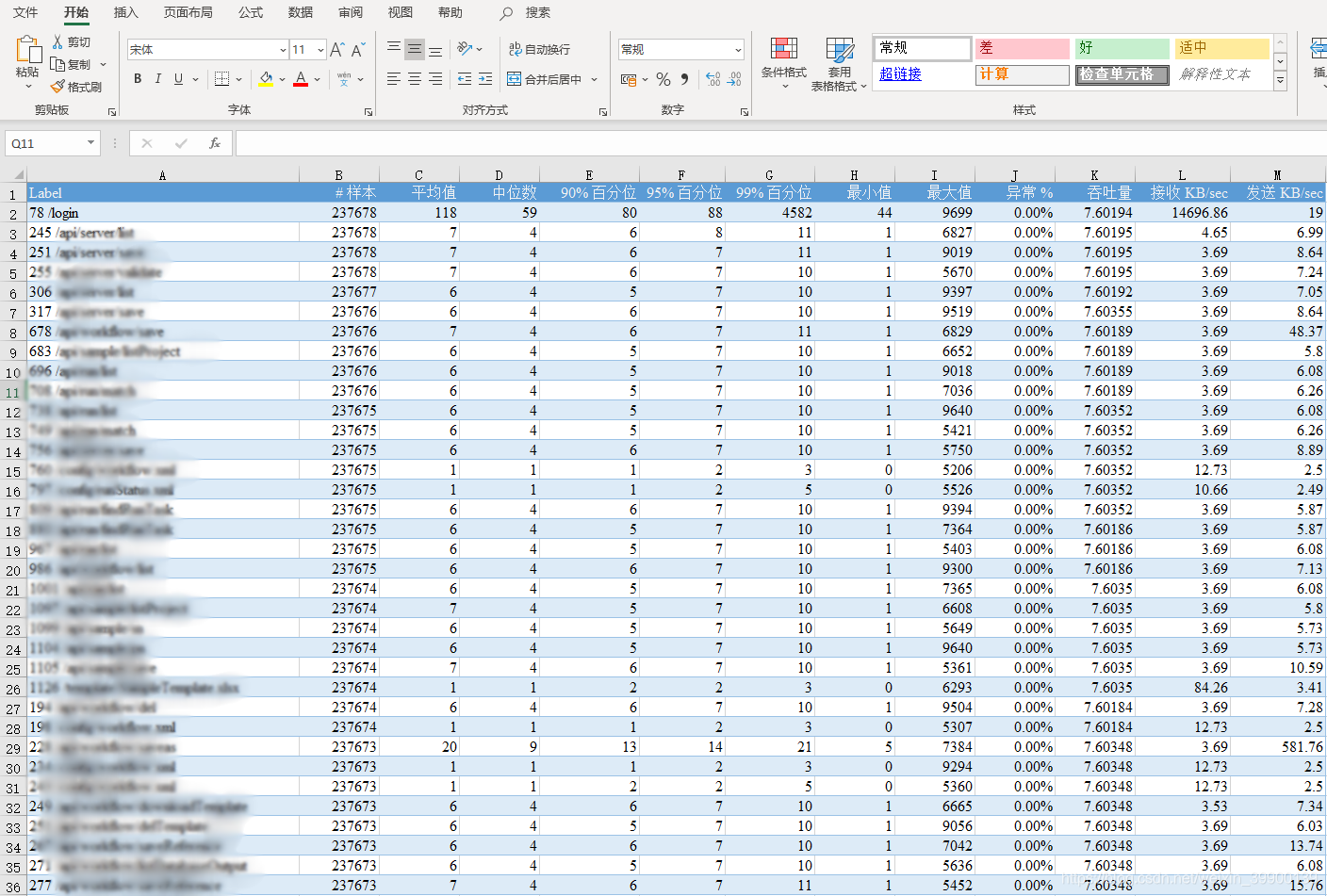Align text left in the alignment group

coord(394,79)
